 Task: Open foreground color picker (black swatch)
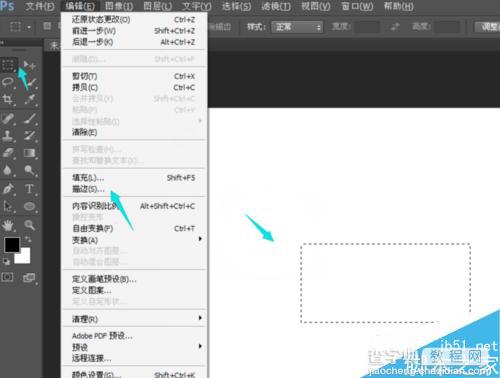[x=12, y=245]
